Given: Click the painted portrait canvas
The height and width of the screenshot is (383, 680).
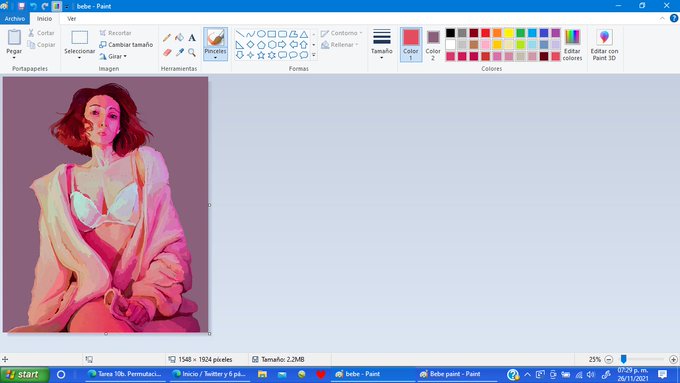Looking at the screenshot, I should [105, 205].
